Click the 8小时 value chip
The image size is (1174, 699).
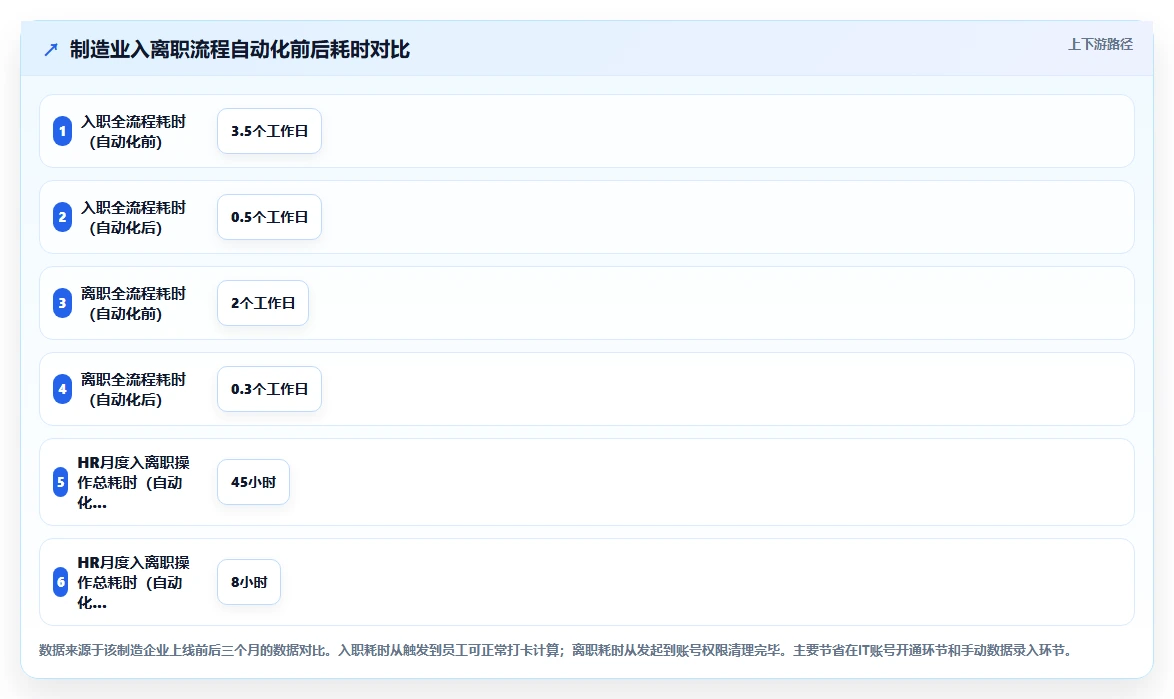[x=249, y=582]
